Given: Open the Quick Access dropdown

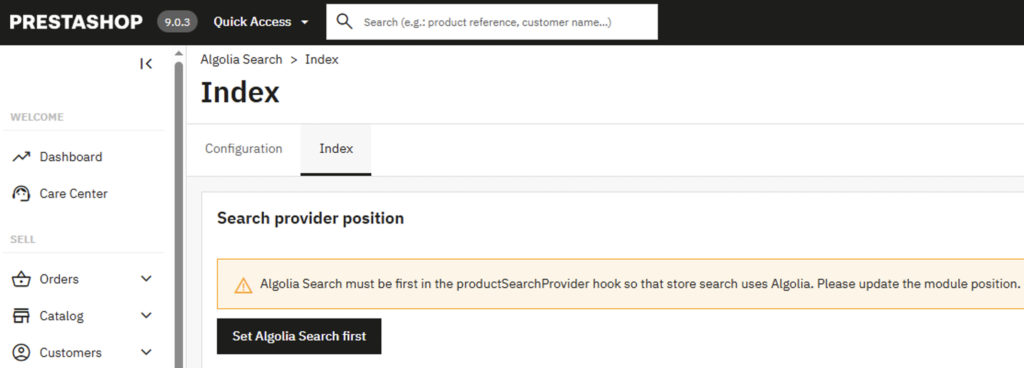Looking at the screenshot, I should click(x=261, y=22).
